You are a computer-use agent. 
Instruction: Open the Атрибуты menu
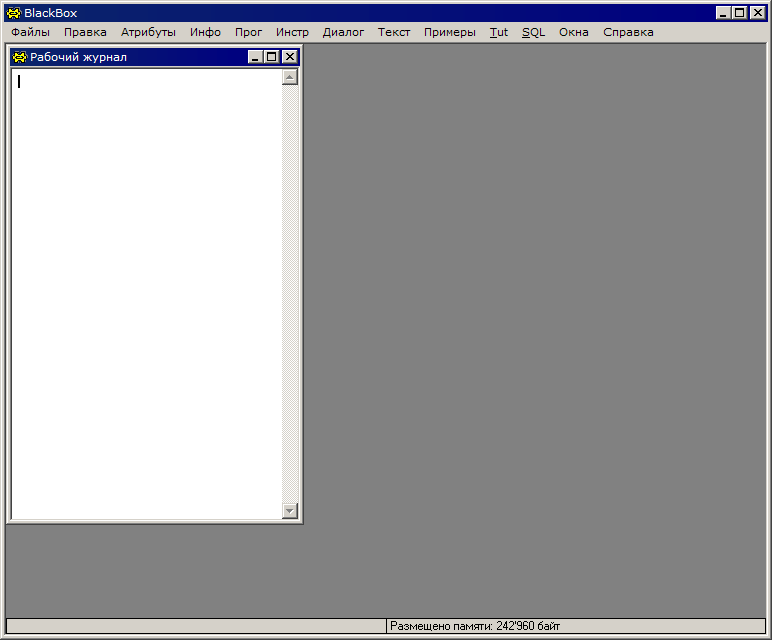(148, 32)
